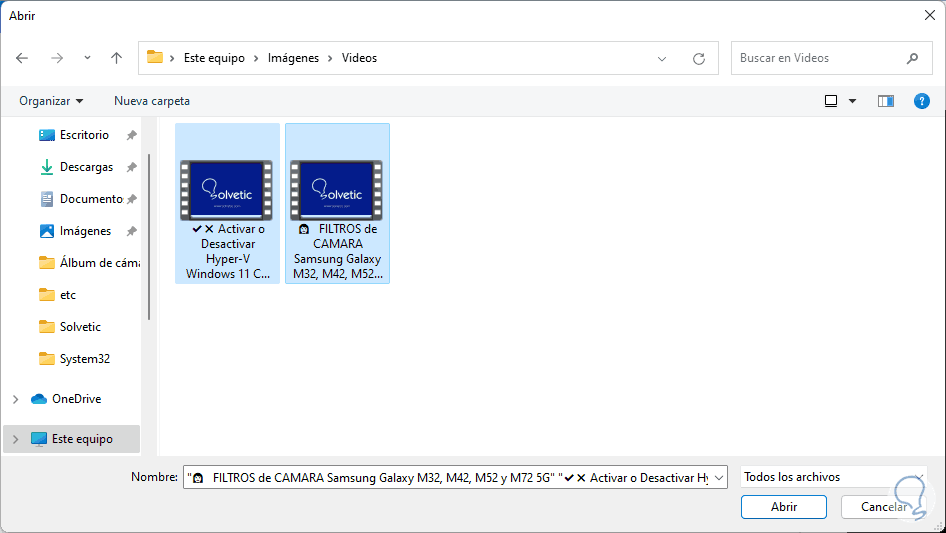The height and width of the screenshot is (533, 946).
Task: Select the 'Activar o Desactivar Hyper-V' video thumbnail
Action: (x=226, y=190)
